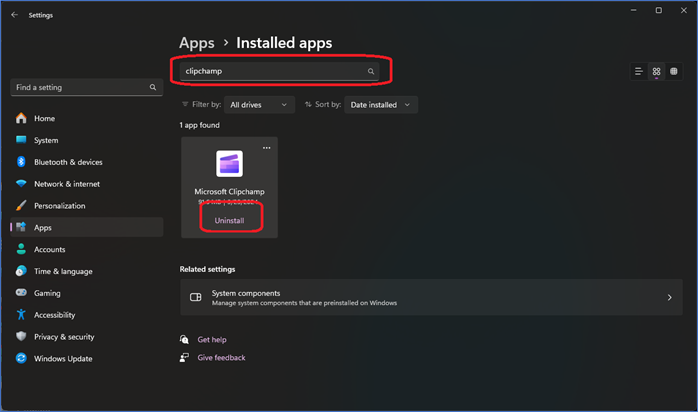Click the Find a setting field
This screenshot has width=698, height=412.
point(86,87)
